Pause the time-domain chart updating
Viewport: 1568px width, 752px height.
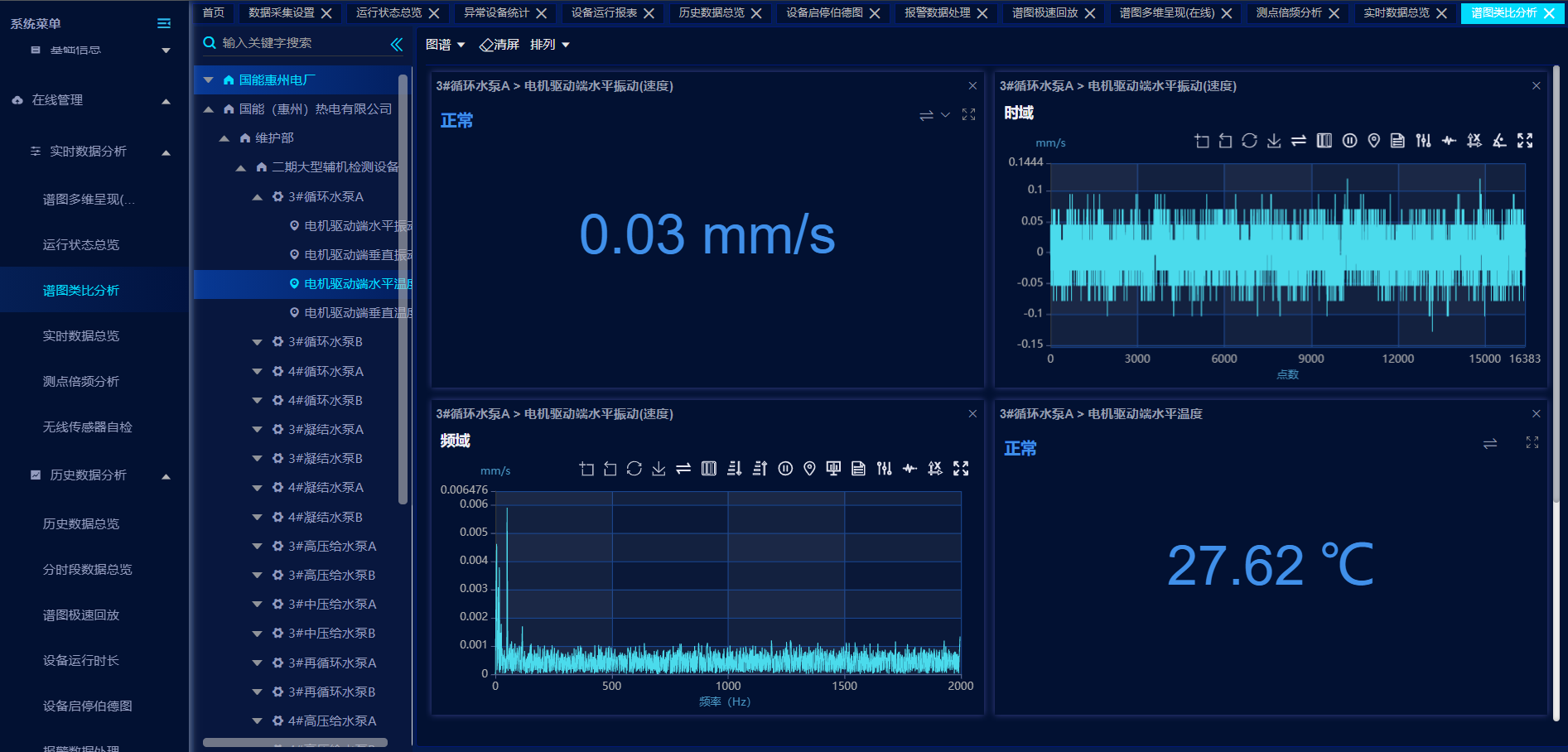(x=1349, y=141)
